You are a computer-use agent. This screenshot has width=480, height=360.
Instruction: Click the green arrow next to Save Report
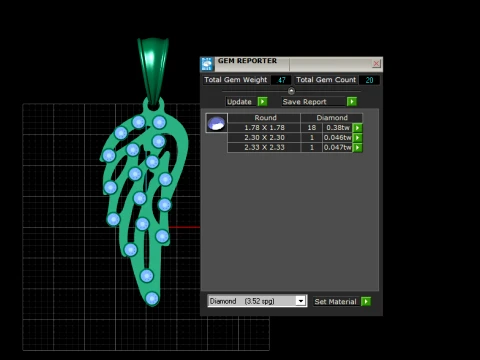tap(352, 102)
